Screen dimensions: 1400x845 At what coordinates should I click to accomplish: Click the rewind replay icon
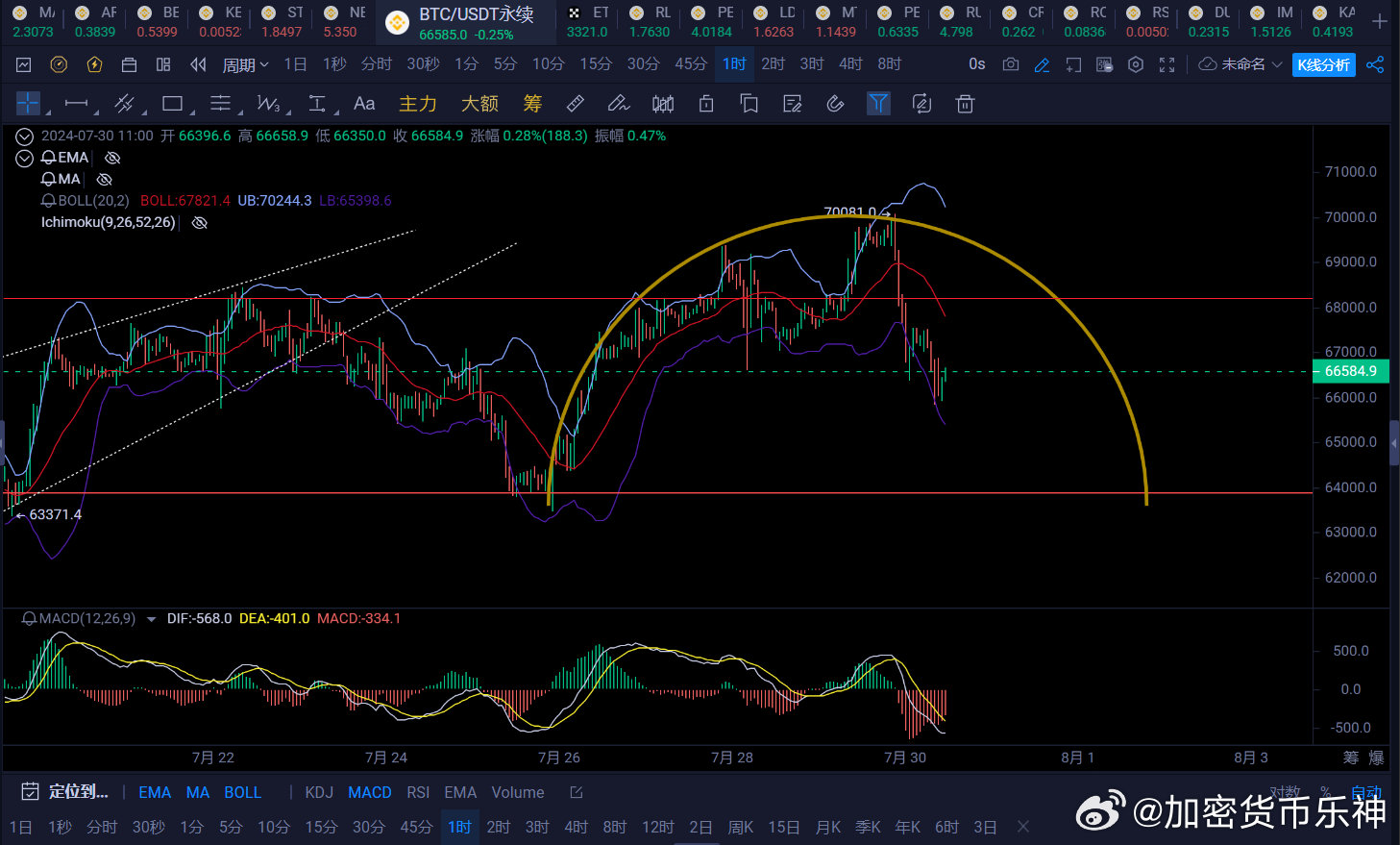coord(198,64)
